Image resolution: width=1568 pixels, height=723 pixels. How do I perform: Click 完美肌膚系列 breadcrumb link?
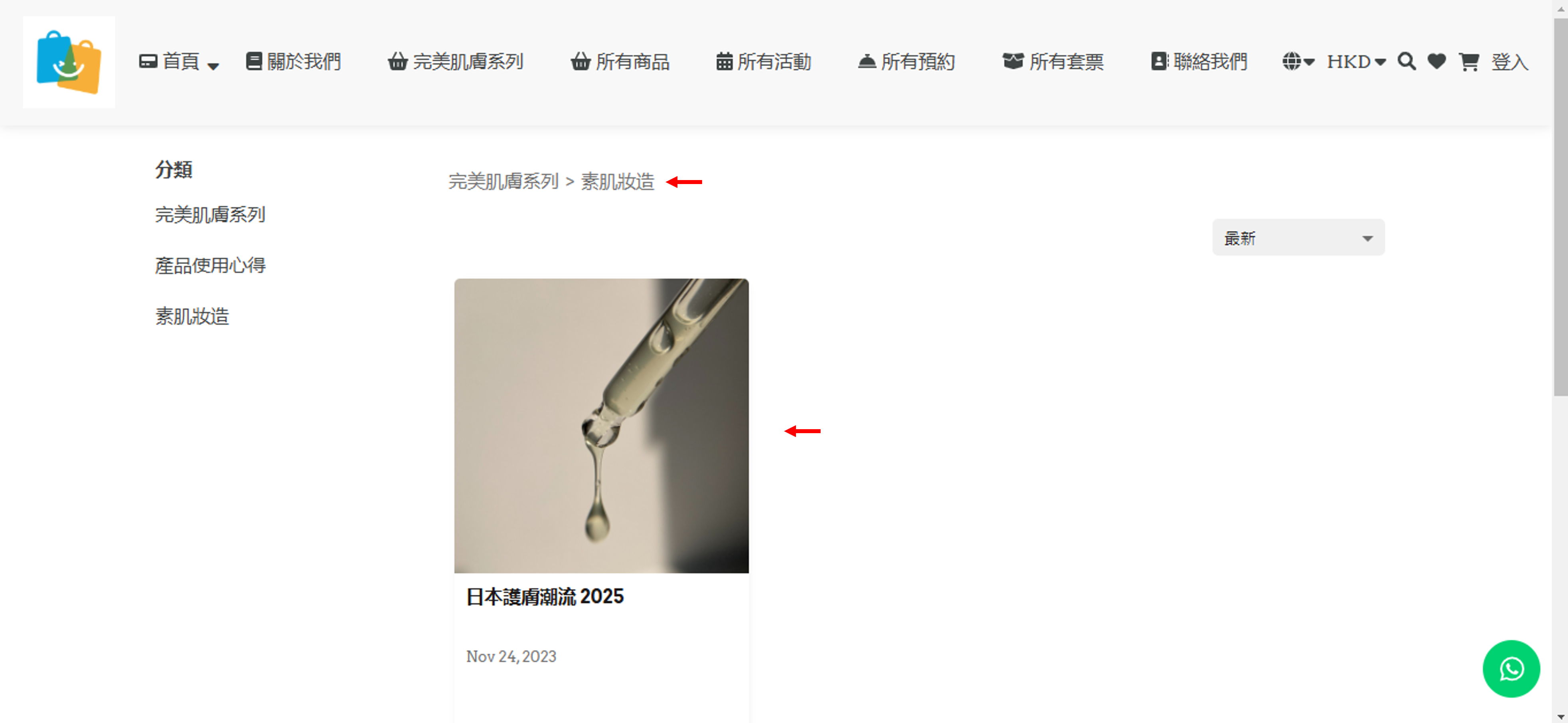(x=503, y=182)
